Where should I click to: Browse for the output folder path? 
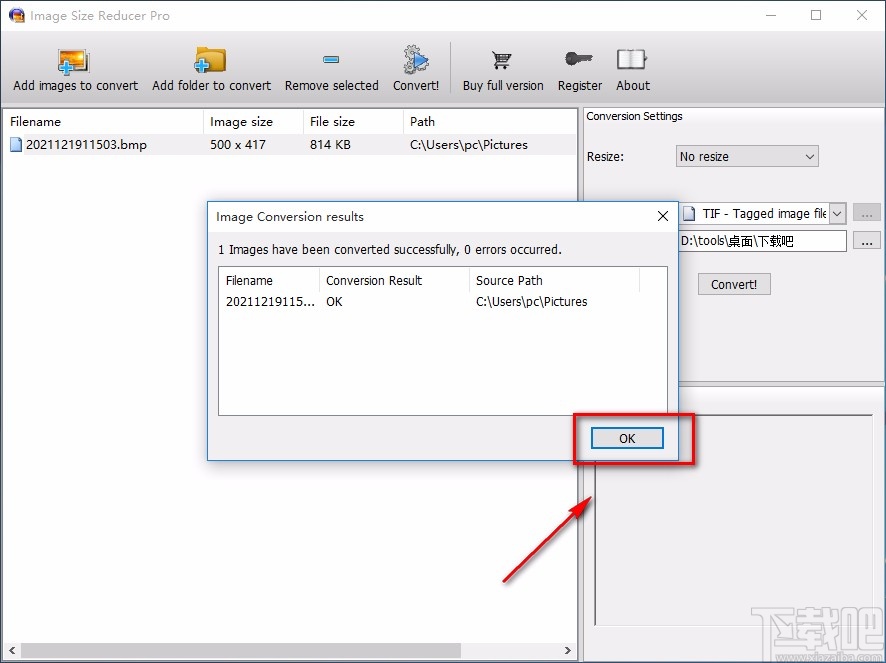866,241
